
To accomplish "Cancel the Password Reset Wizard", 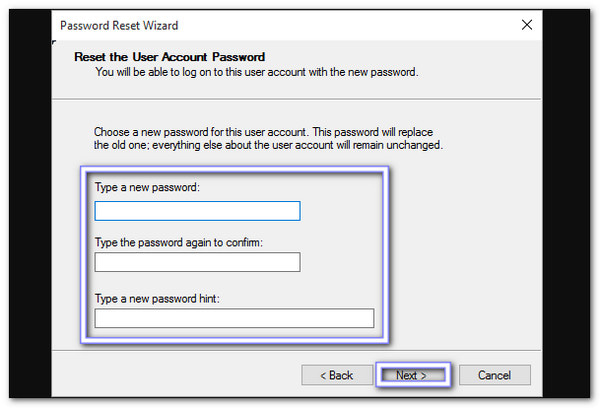I will 494,375.
